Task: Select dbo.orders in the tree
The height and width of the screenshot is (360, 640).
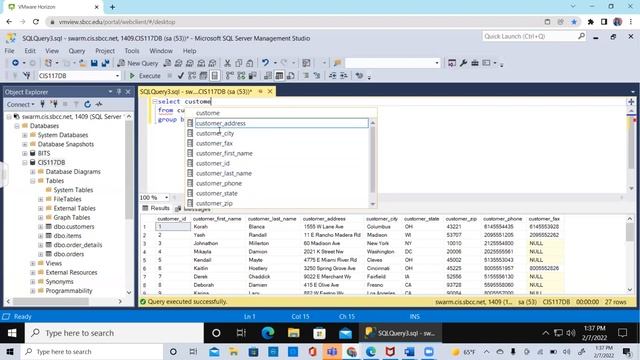Action: point(69,254)
